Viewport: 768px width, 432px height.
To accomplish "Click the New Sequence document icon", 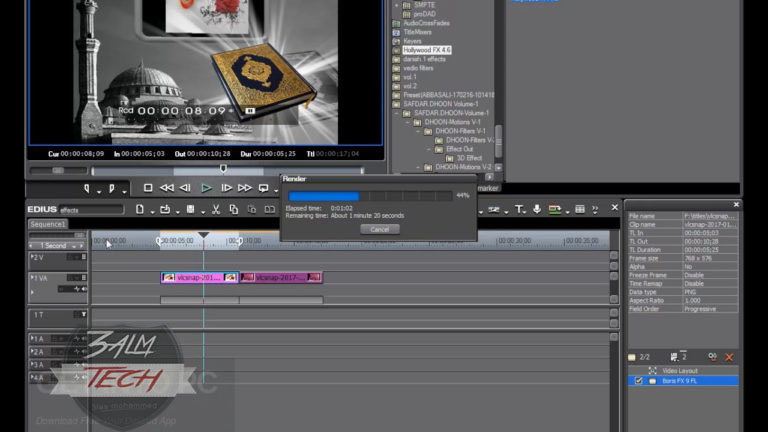I will pyautogui.click(x=140, y=209).
